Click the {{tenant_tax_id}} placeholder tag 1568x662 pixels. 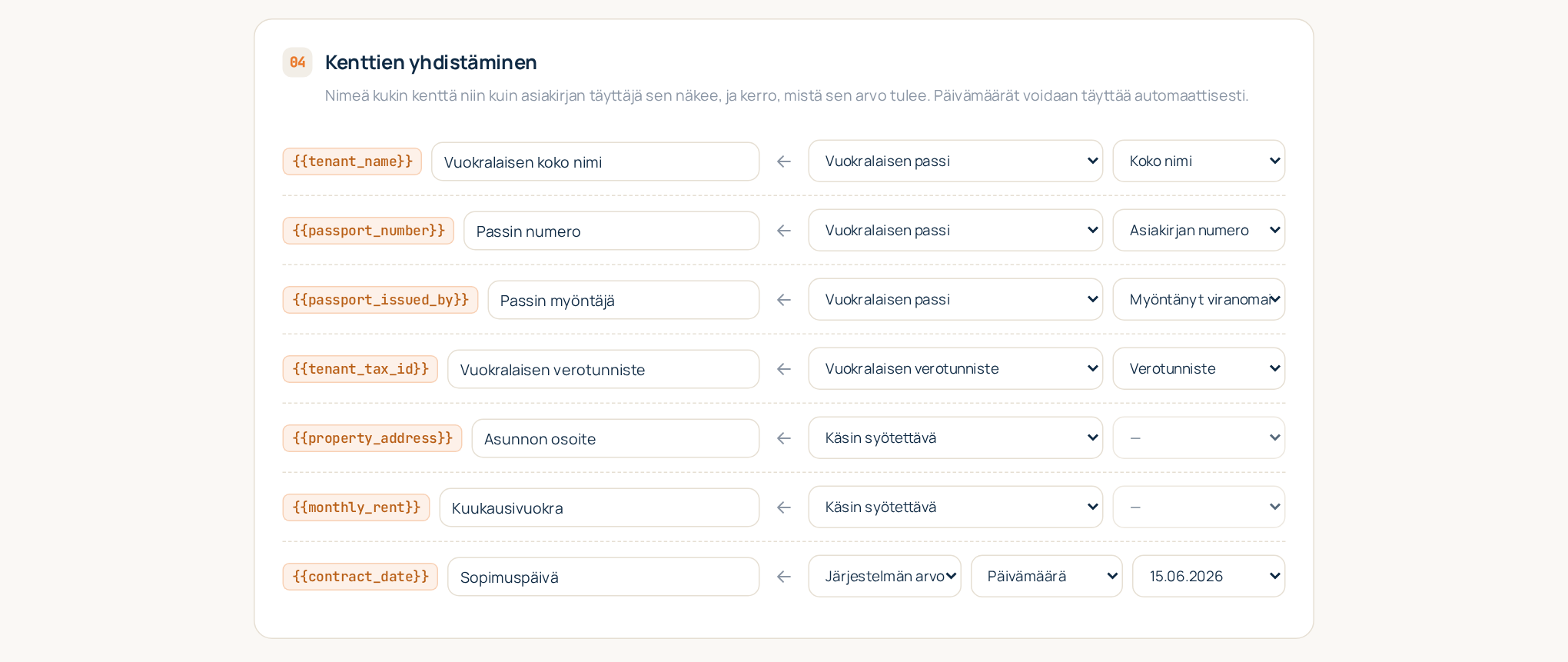(x=360, y=369)
